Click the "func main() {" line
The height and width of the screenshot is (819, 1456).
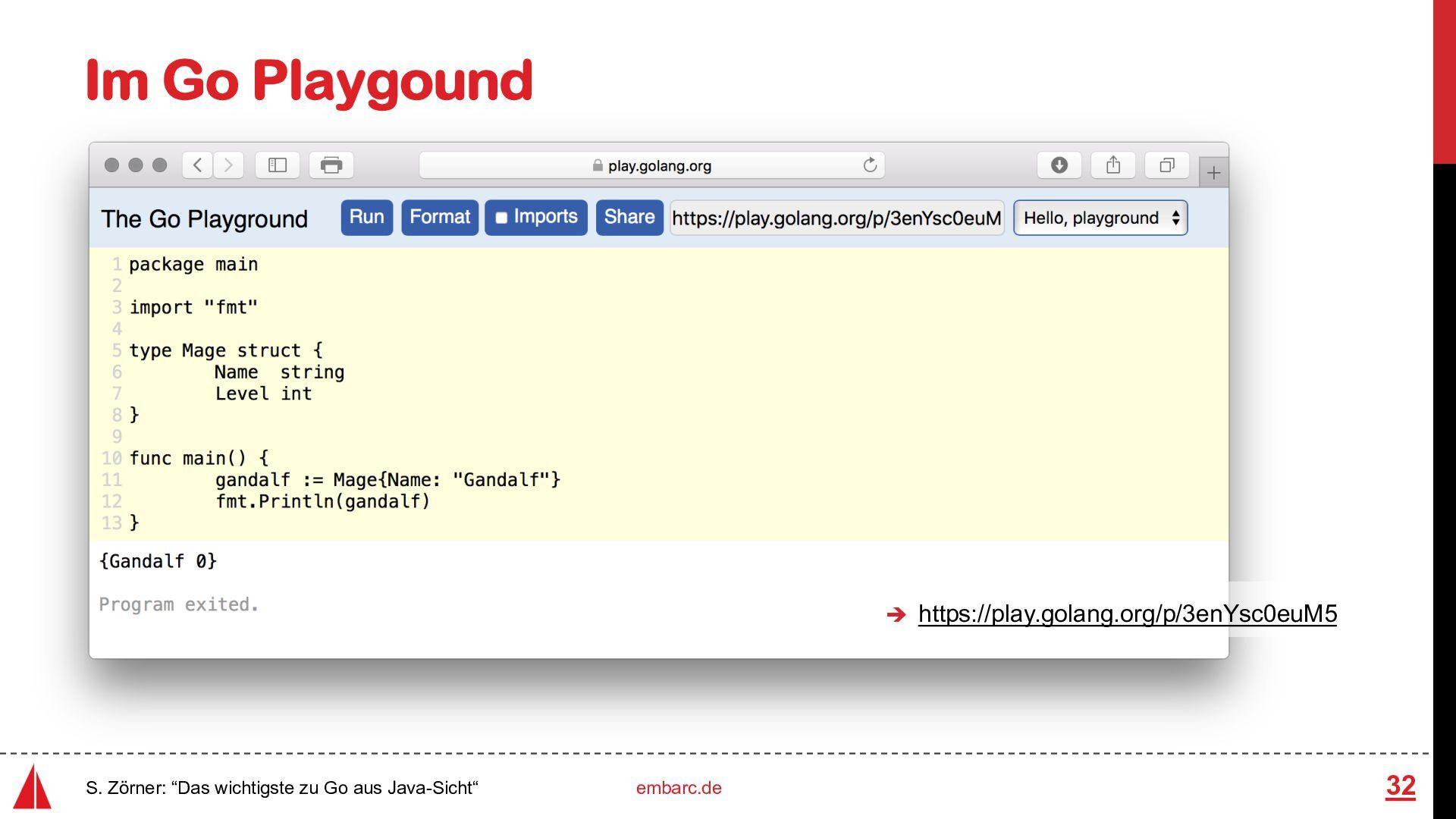(199, 458)
